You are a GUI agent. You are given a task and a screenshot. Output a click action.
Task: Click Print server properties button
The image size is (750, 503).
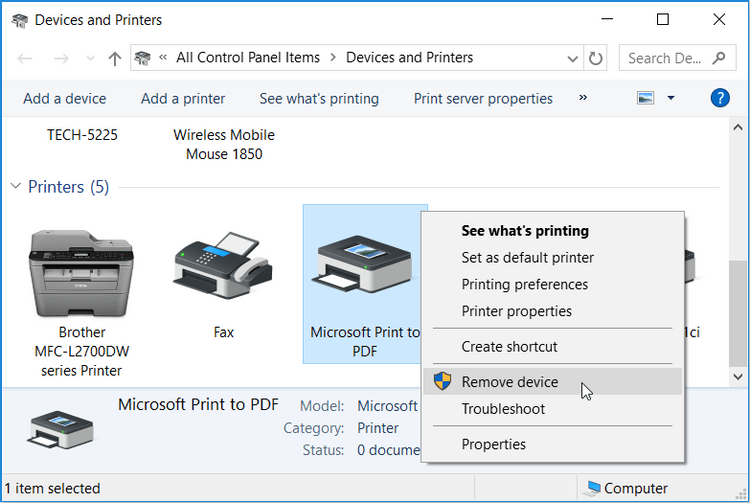click(483, 98)
